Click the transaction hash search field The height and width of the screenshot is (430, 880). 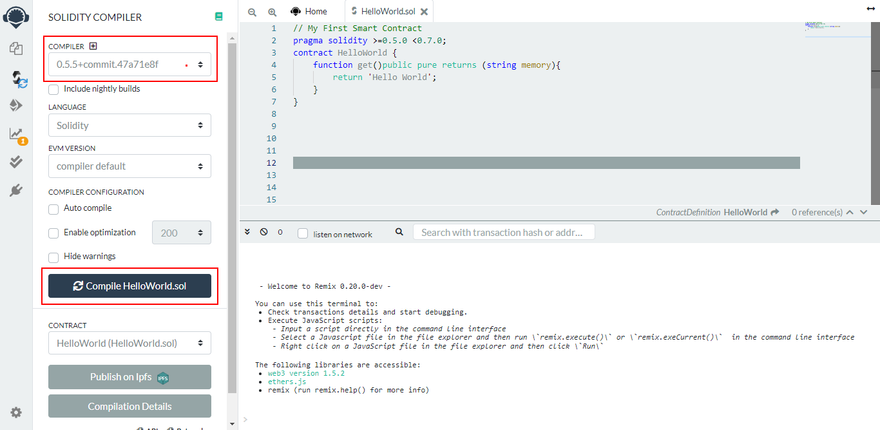point(504,232)
